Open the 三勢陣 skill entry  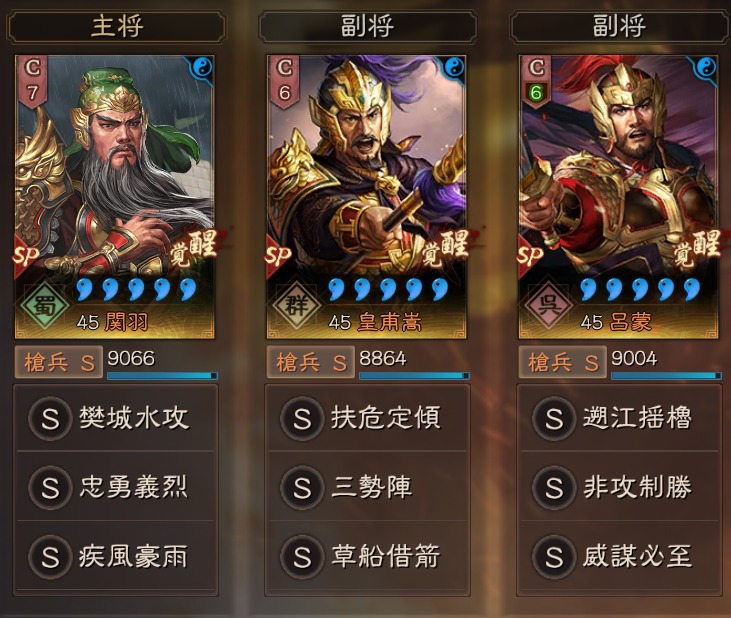click(x=367, y=487)
